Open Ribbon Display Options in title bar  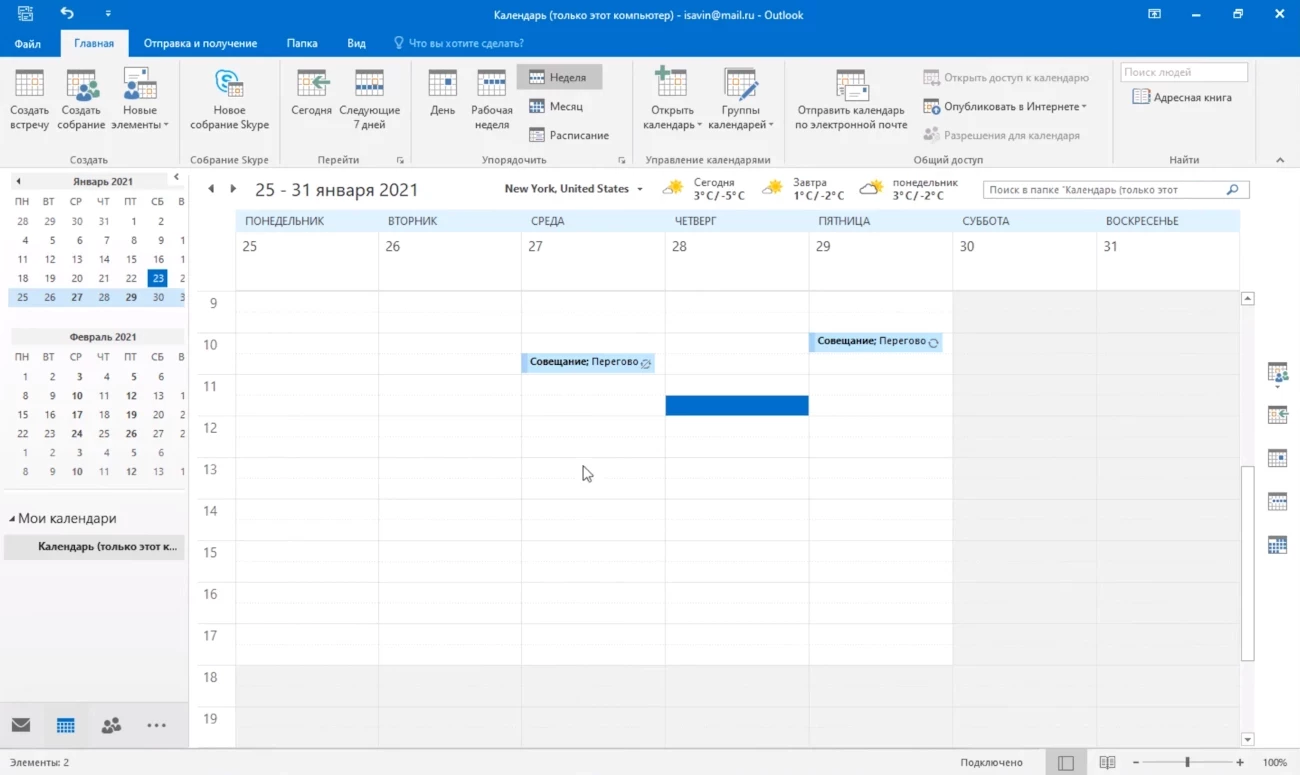[x=1154, y=14]
